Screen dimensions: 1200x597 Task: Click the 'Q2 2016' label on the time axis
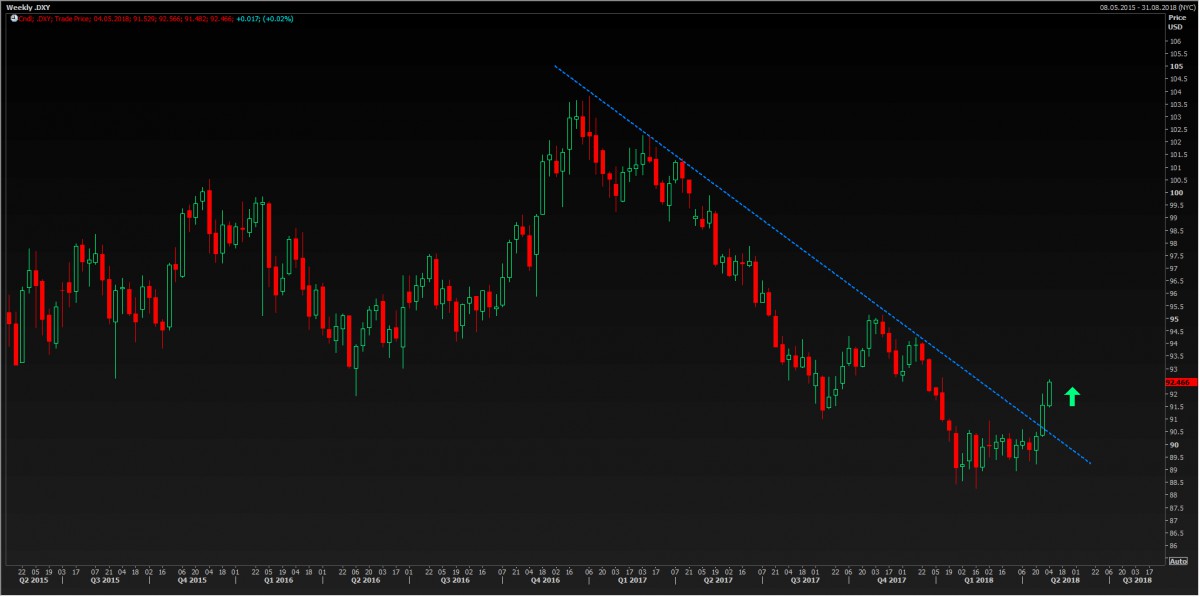[366, 580]
